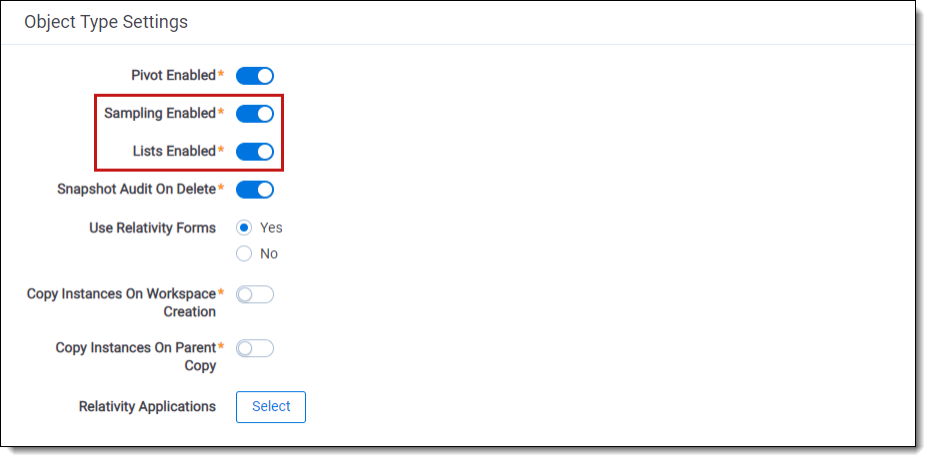Click the Use Relativity Forms label
931x462 pixels.
coord(152,228)
